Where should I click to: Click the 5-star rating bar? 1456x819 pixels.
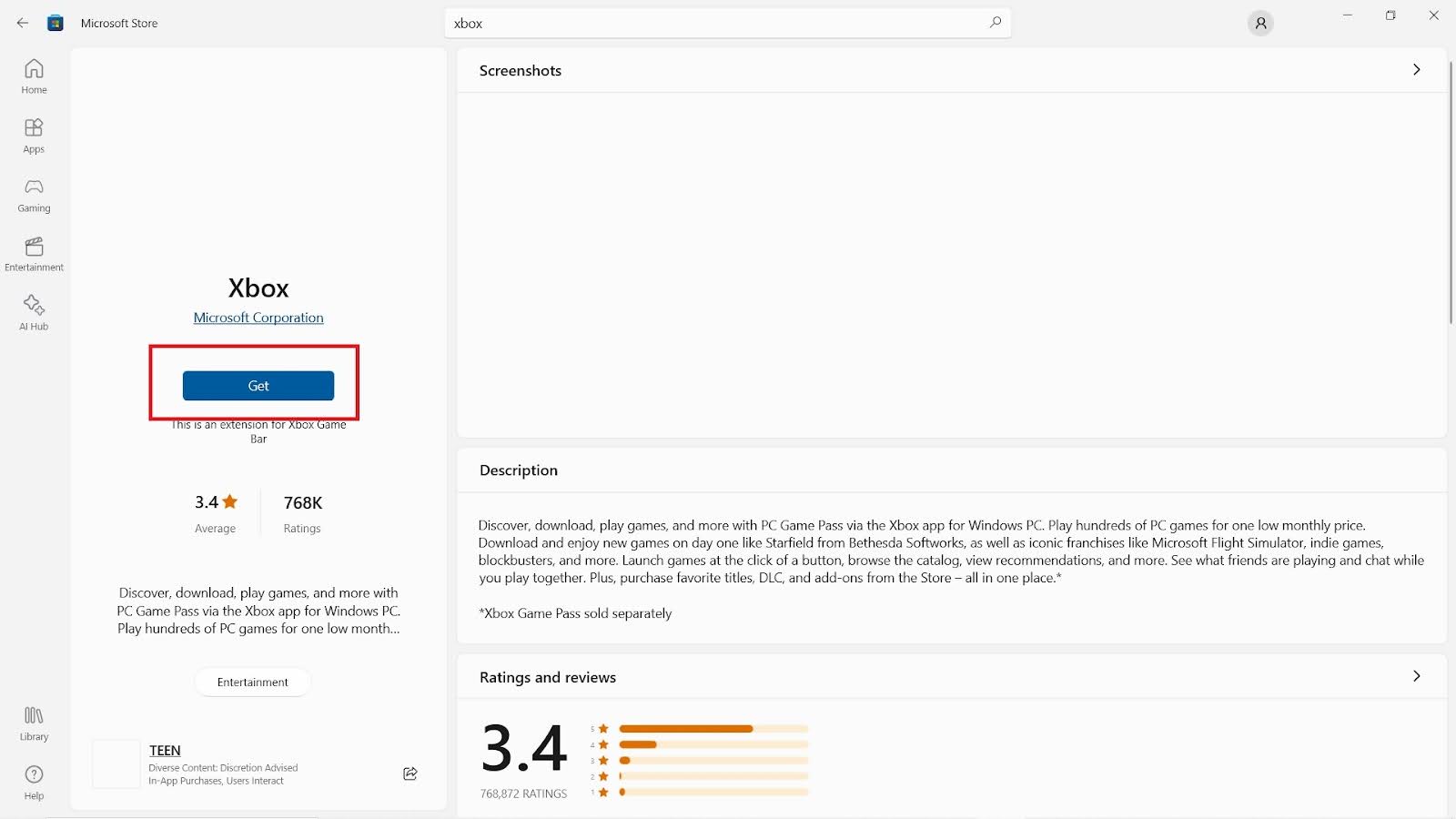713,729
